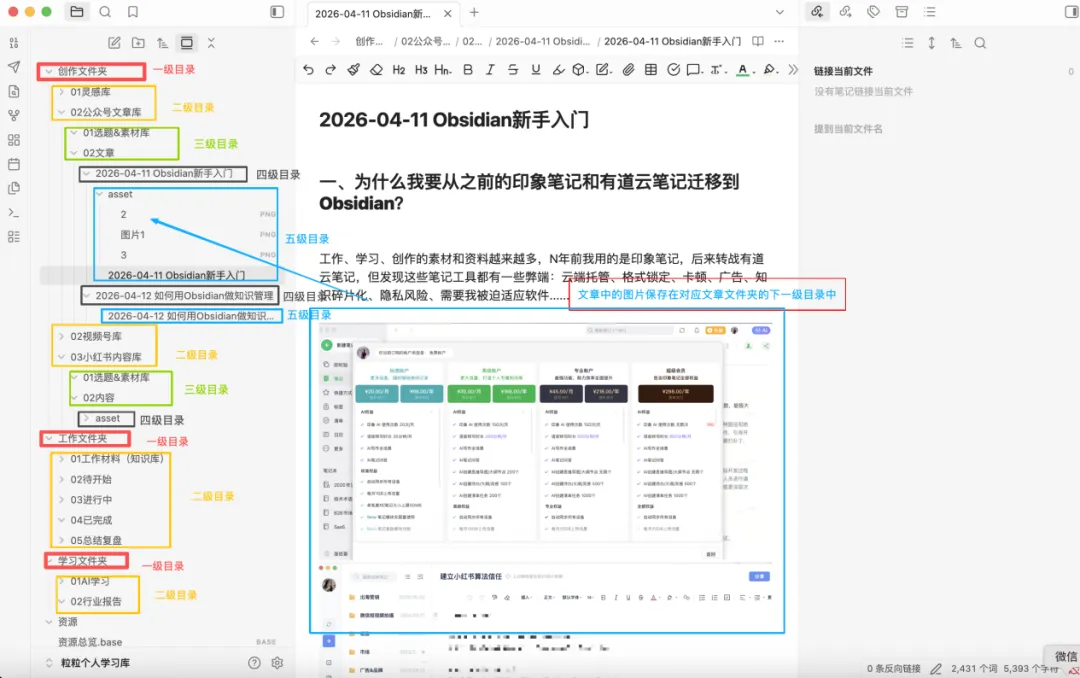Insert a table from toolbar
This screenshot has height=678, width=1080.
pyautogui.click(x=651, y=70)
